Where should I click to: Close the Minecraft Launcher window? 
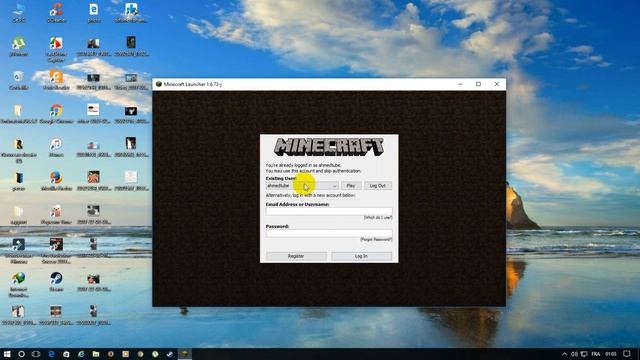point(497,84)
